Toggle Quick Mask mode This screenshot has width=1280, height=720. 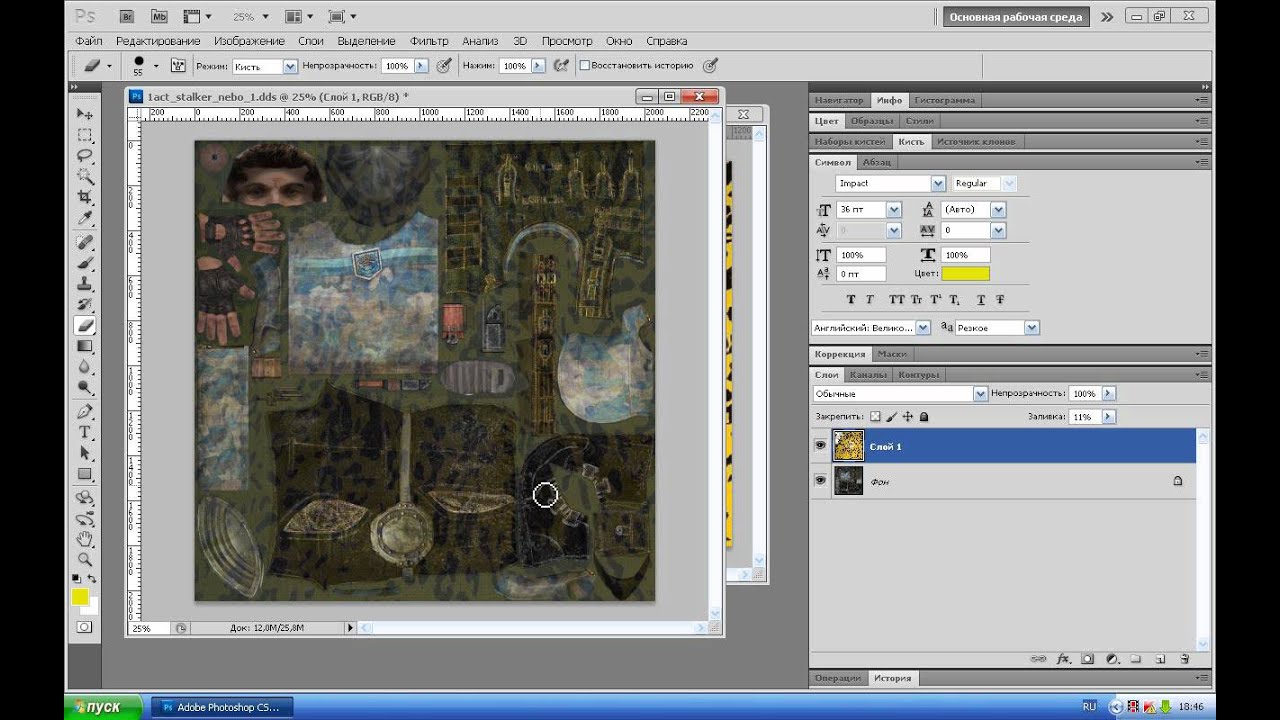click(x=84, y=627)
